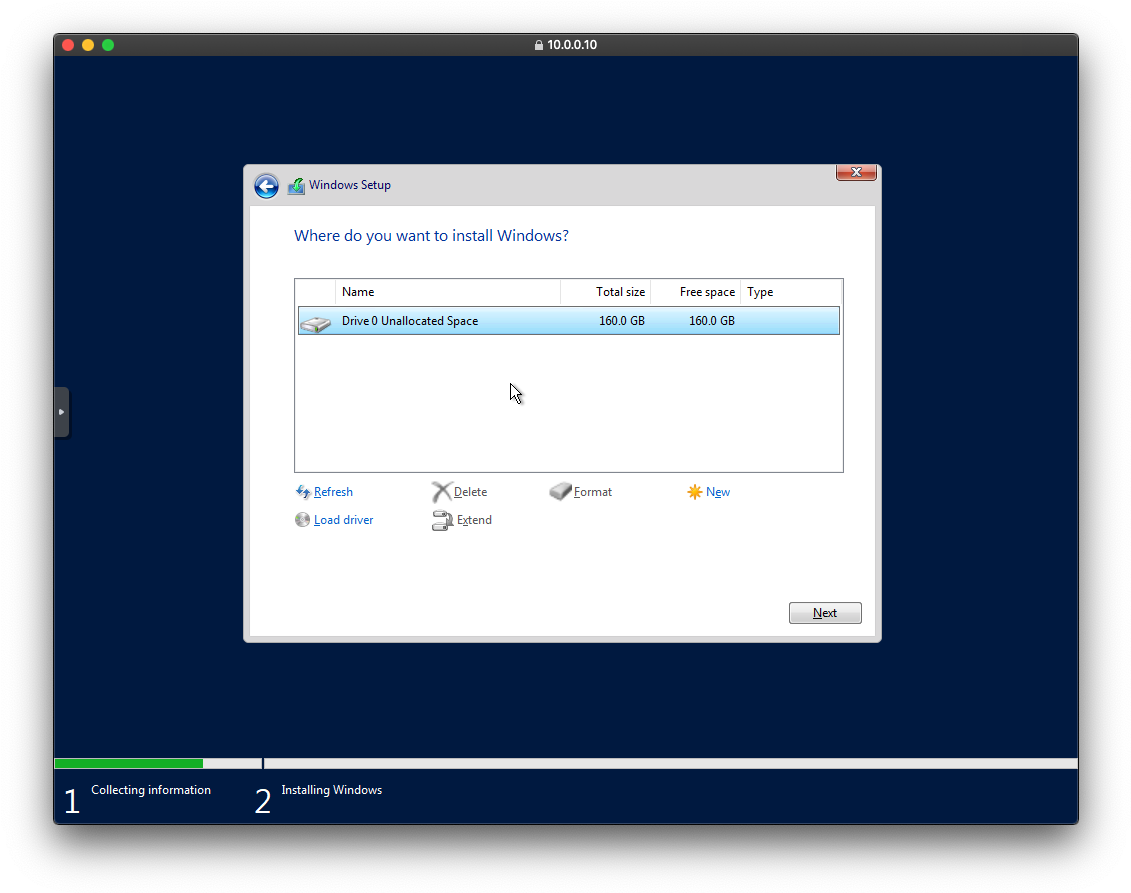This screenshot has width=1131, height=893.
Task: Close the 10.0.0.10 remote window
Action: point(68,45)
